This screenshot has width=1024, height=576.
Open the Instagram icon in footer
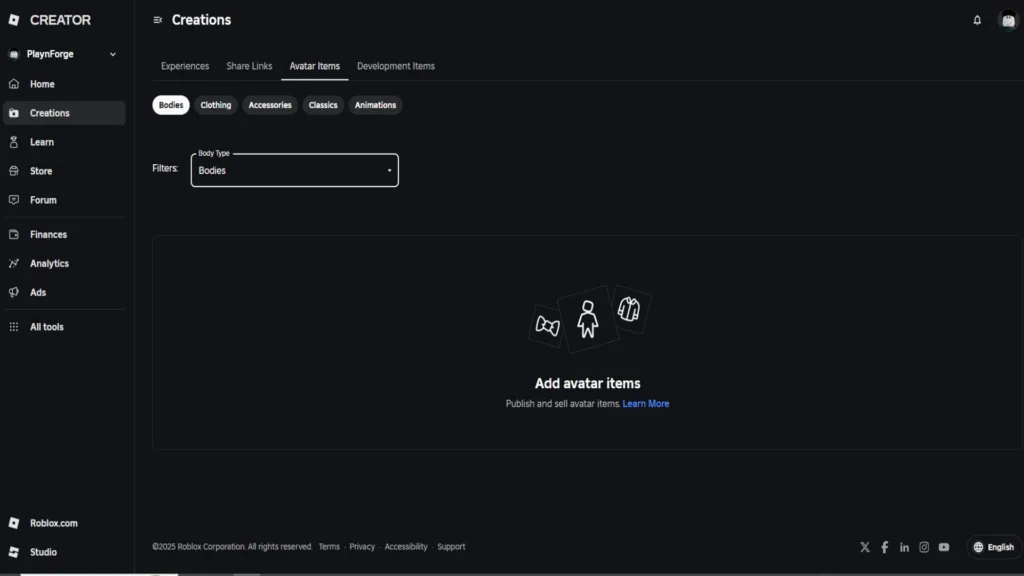(x=924, y=547)
